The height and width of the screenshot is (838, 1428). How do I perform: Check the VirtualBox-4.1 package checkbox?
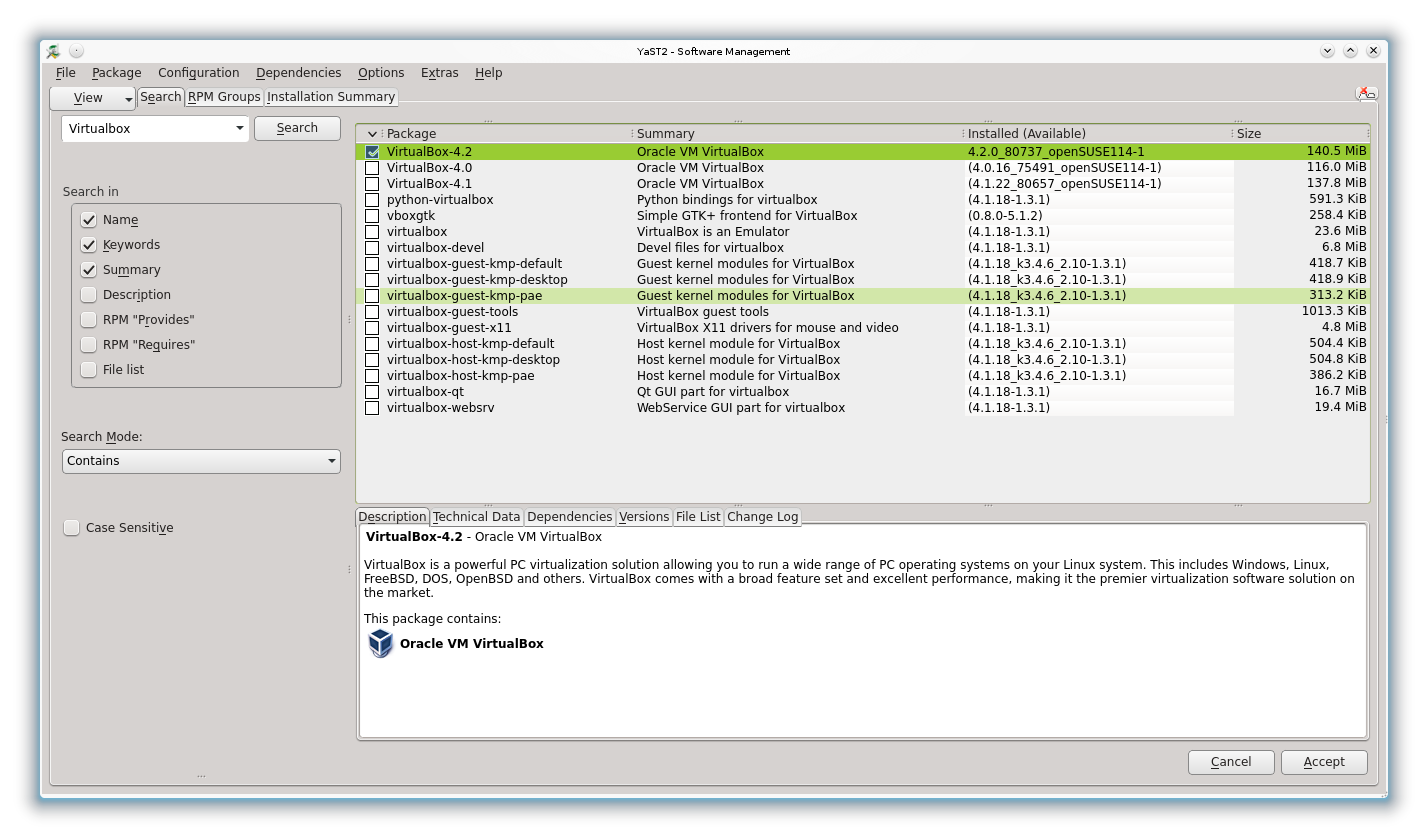pos(372,184)
